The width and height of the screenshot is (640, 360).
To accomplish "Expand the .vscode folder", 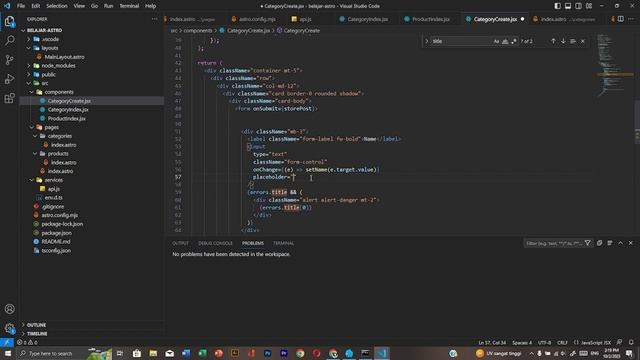I will tap(50, 39).
